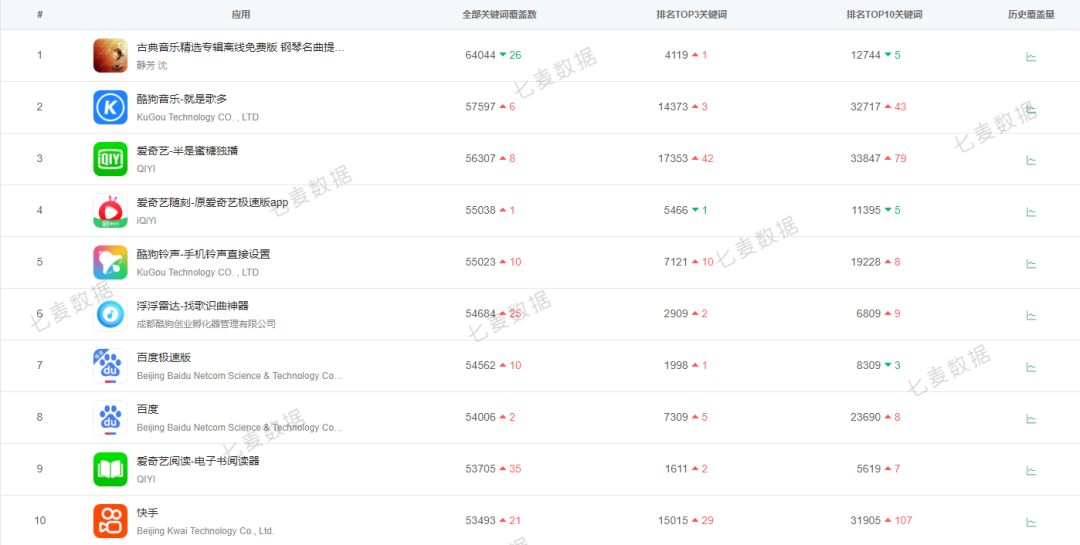
Task: Click TOP10 keyword value 31905
Action: click(x=866, y=520)
